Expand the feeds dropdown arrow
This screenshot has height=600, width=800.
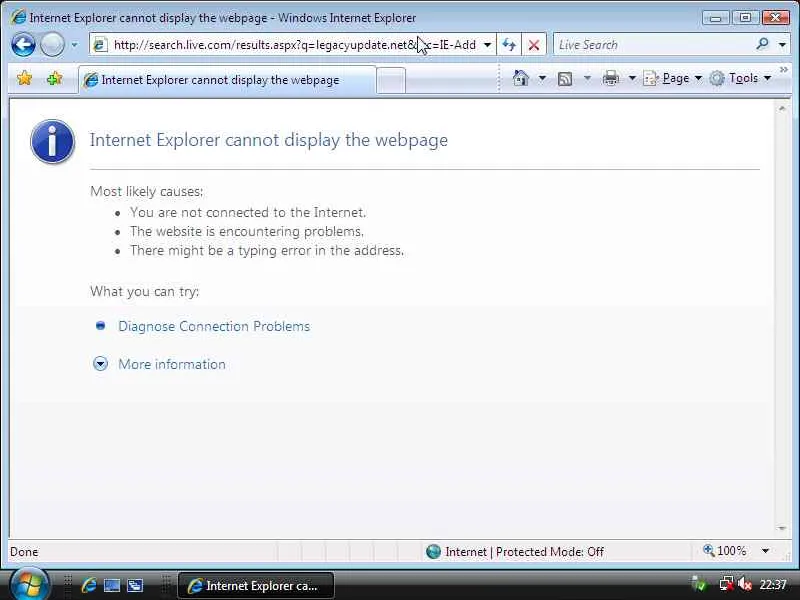587,78
